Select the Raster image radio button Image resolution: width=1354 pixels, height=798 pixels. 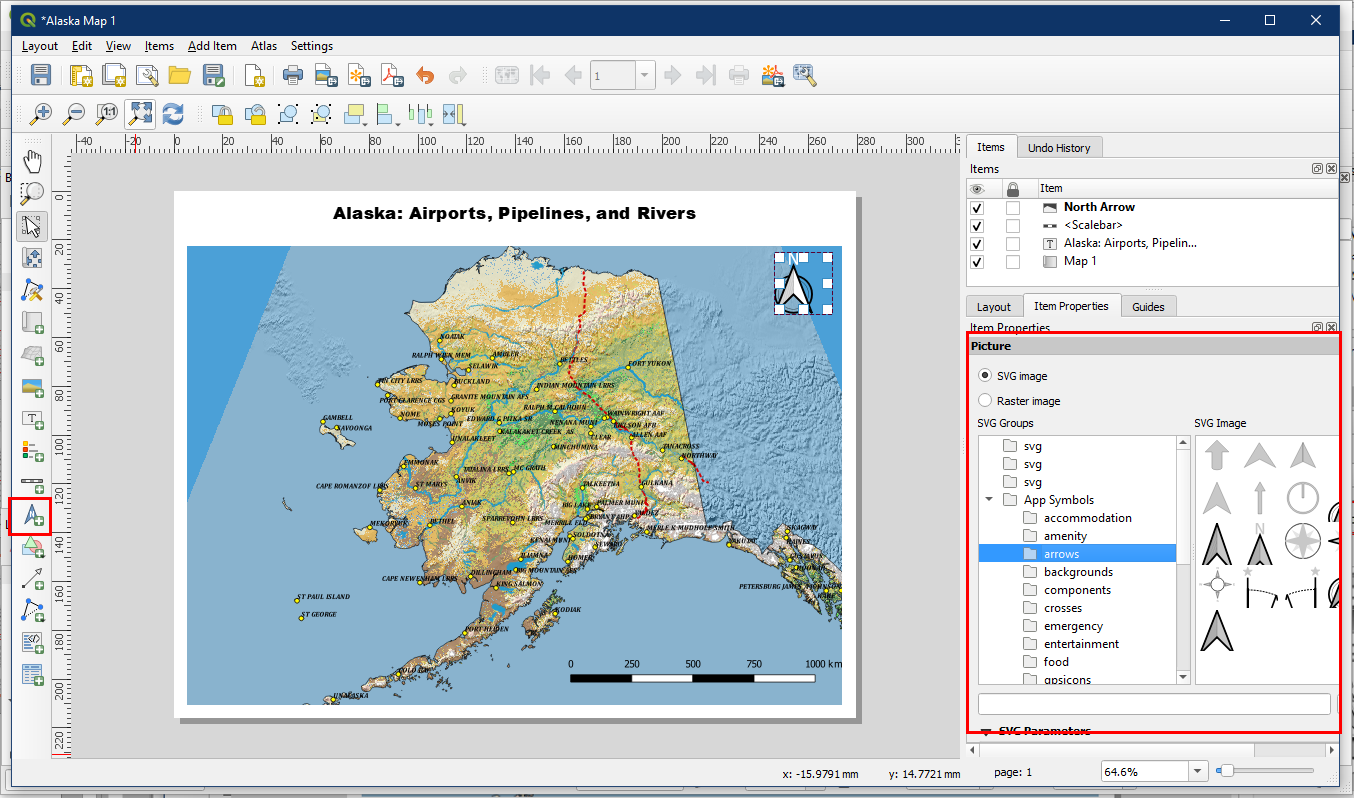pyautogui.click(x=985, y=401)
